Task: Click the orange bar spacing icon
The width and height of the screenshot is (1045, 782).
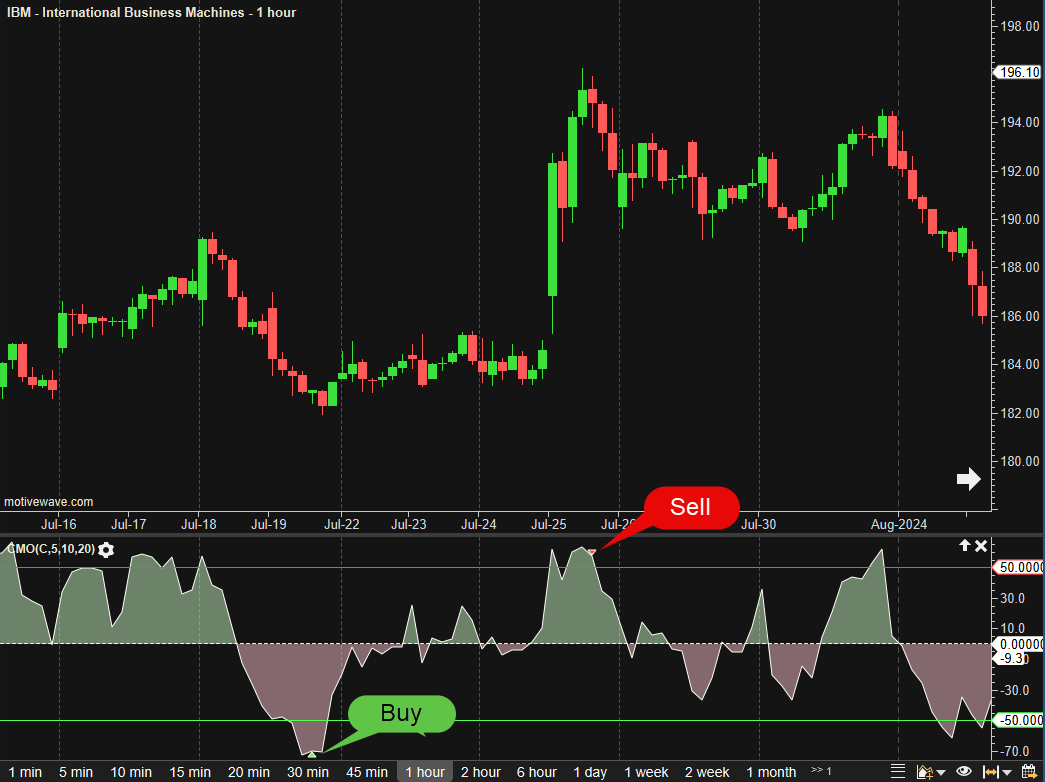Action: click(x=994, y=772)
